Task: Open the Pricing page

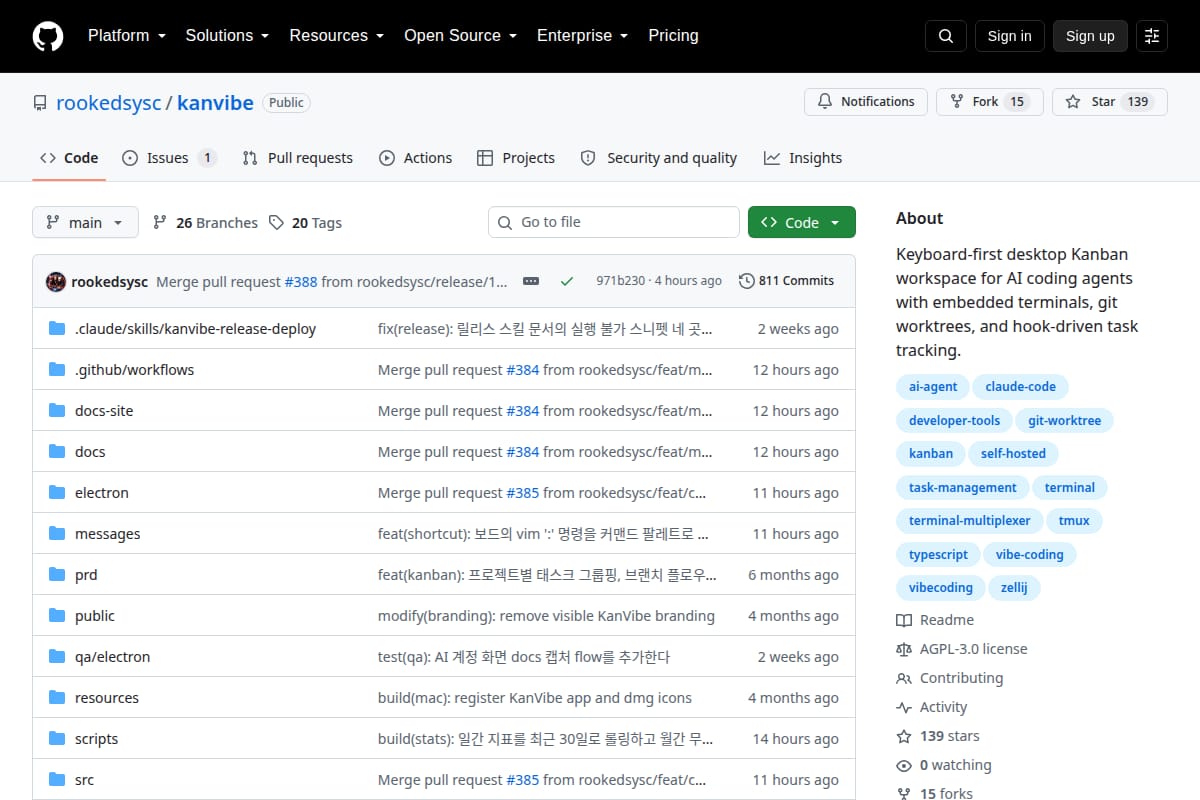Action: click(673, 36)
